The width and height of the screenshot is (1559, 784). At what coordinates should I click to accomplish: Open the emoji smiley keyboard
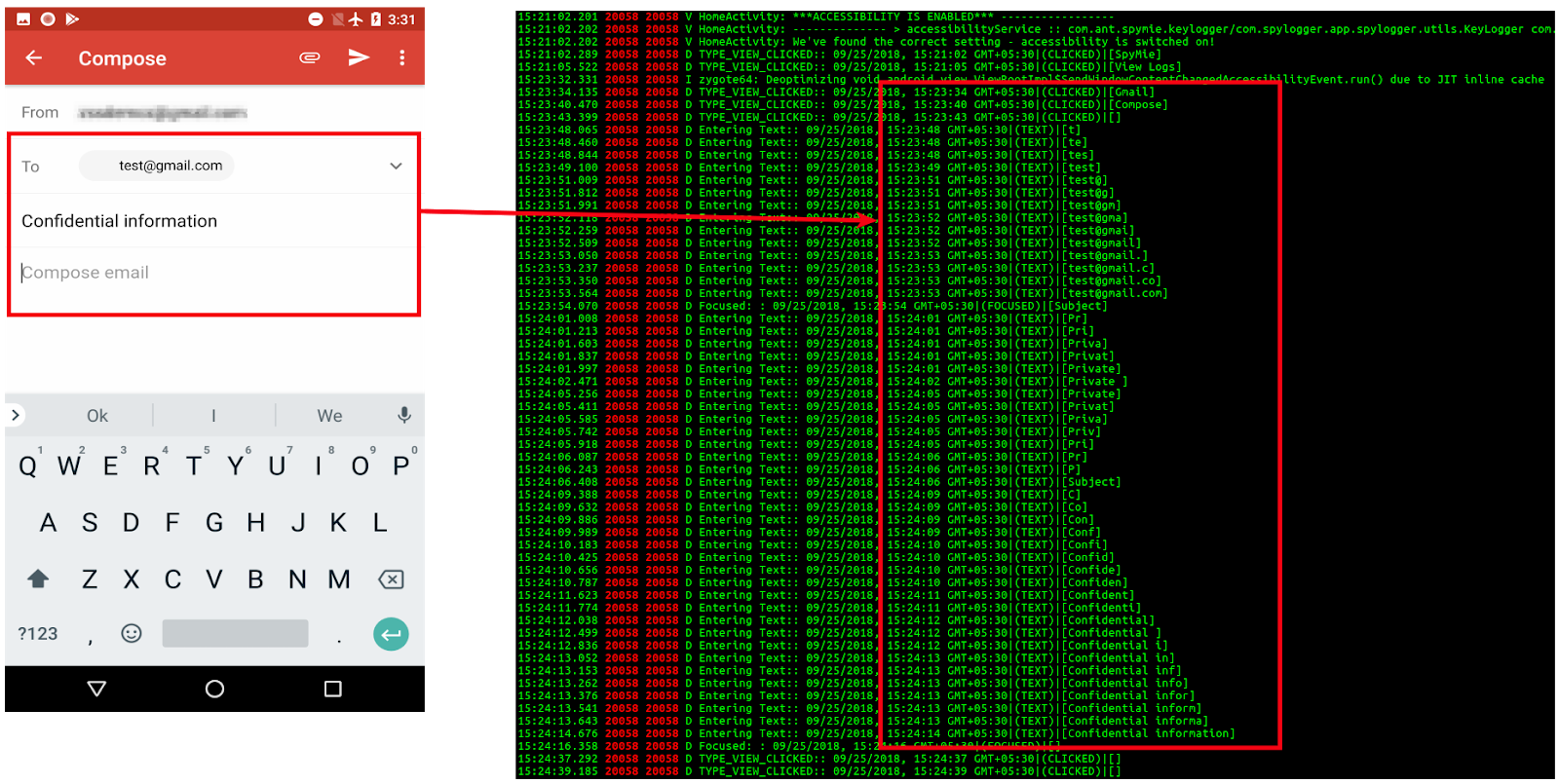[132, 634]
